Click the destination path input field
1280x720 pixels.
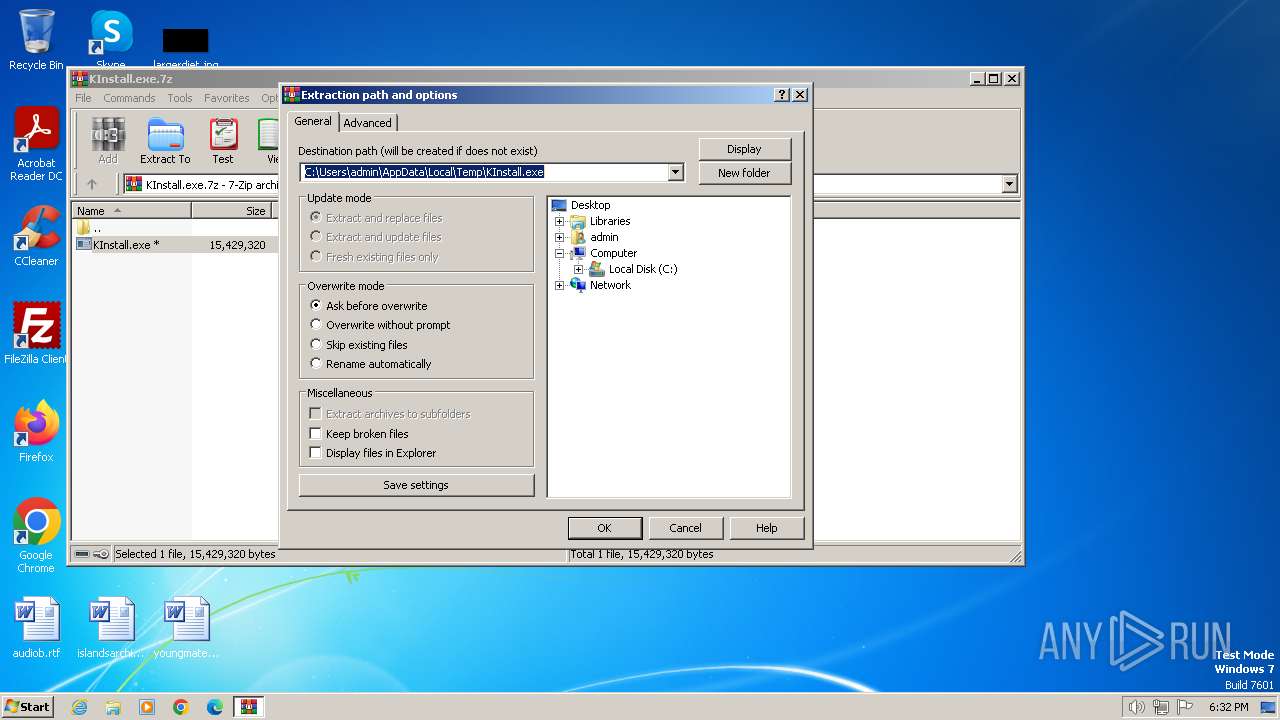[x=484, y=172]
